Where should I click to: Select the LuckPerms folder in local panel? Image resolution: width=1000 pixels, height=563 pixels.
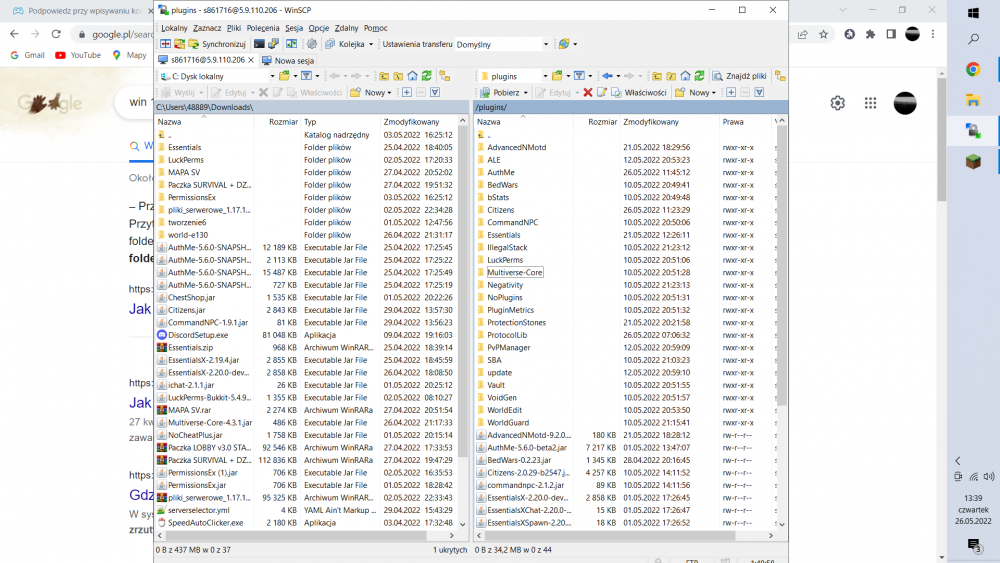186,160
